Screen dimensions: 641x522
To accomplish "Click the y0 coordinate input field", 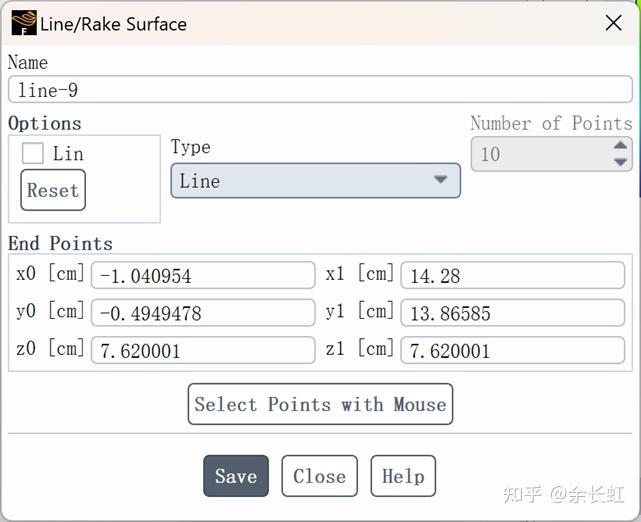I will [x=203, y=313].
